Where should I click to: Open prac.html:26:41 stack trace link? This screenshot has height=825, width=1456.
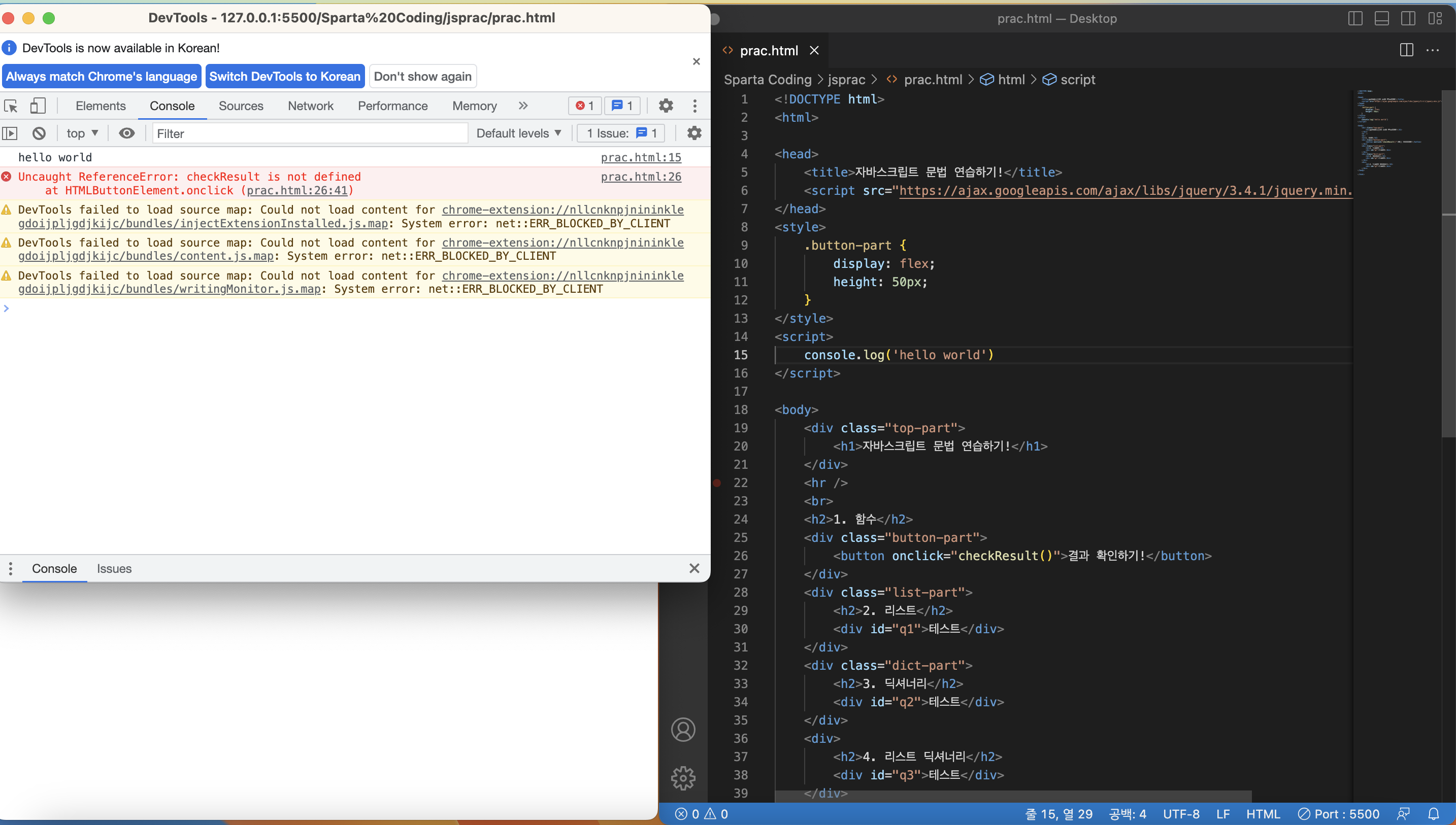pos(297,190)
